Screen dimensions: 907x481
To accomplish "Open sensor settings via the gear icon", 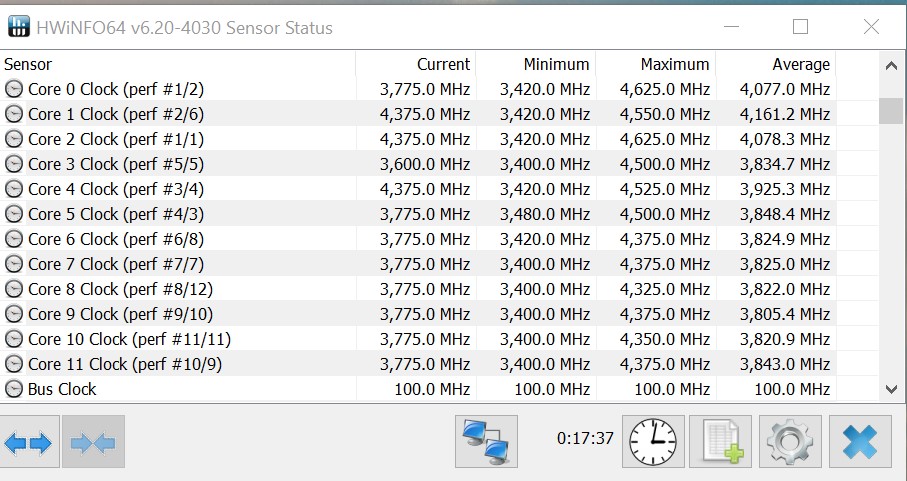I will coord(790,442).
